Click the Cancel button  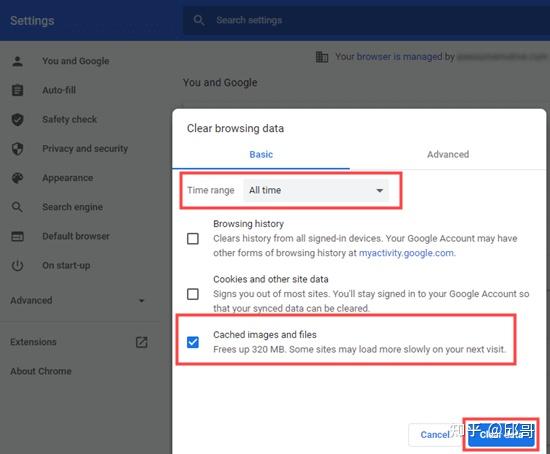[435, 435]
